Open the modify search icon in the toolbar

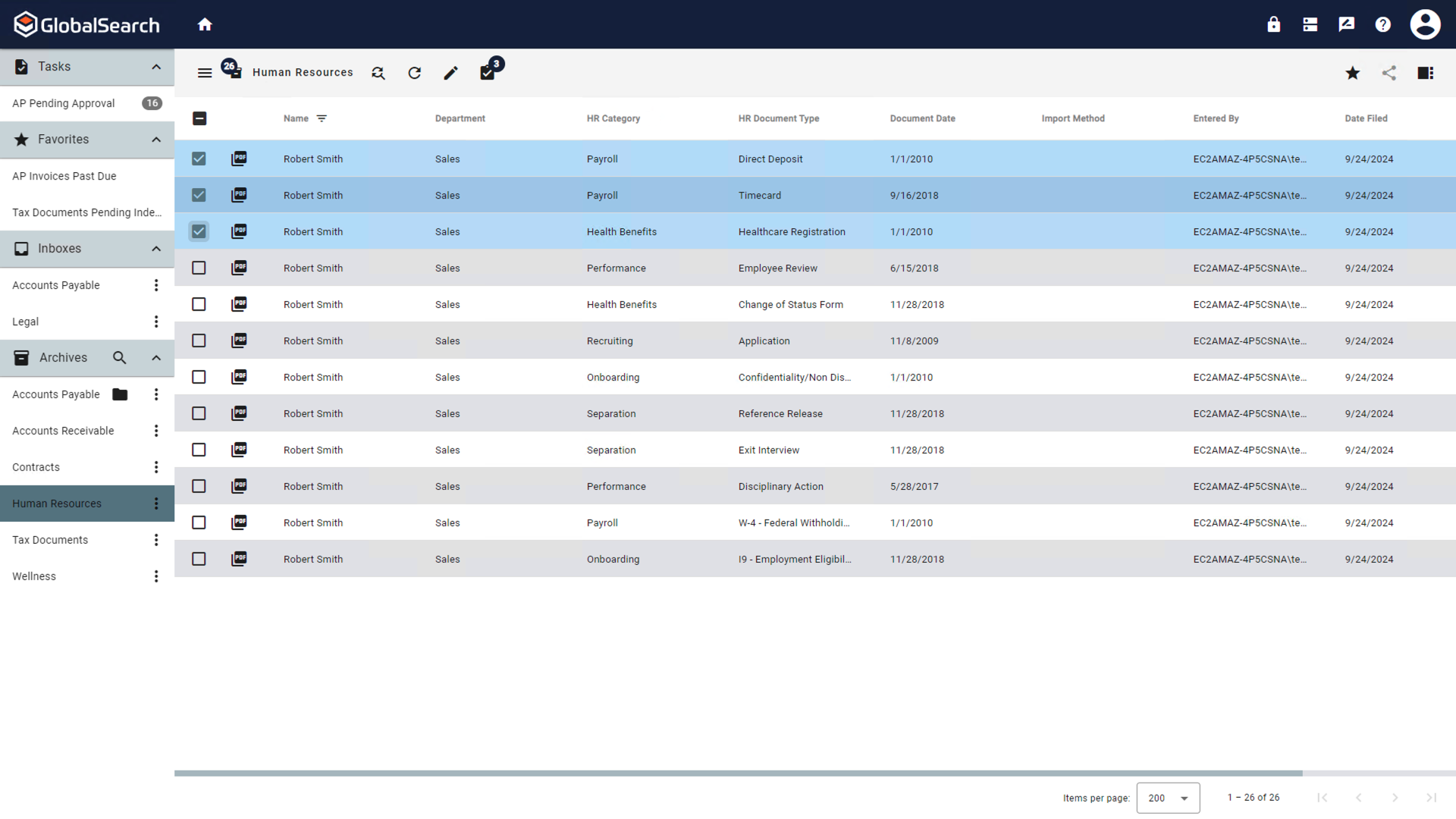tap(378, 73)
